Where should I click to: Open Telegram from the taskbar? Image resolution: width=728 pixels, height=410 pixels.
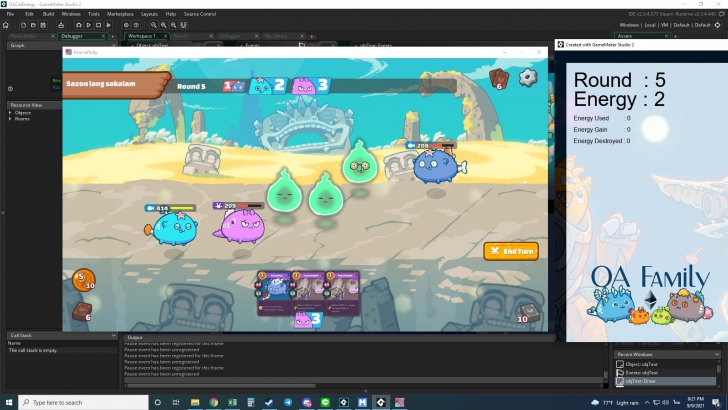coord(288,402)
